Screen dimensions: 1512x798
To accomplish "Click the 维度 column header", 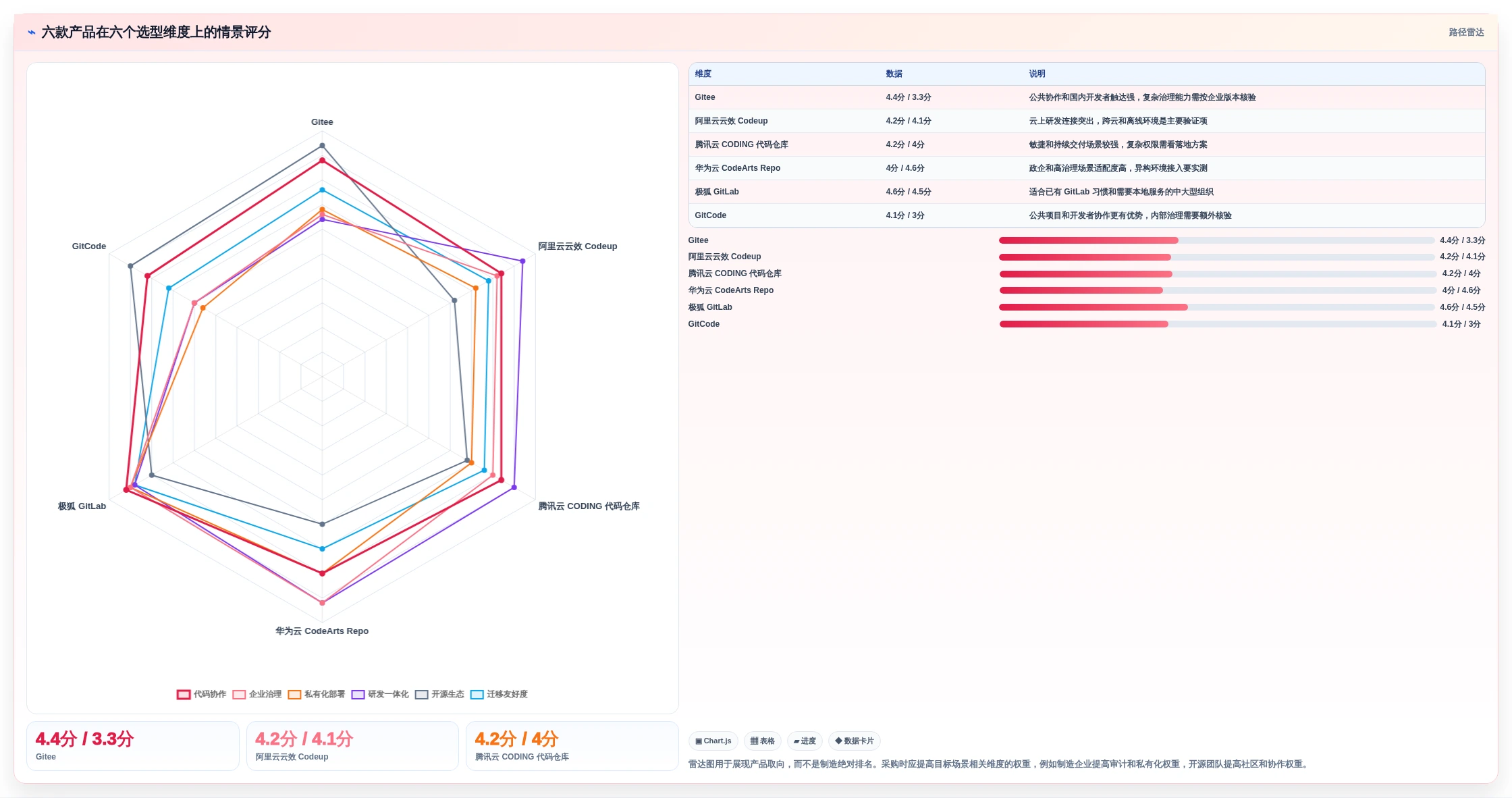I will (703, 74).
